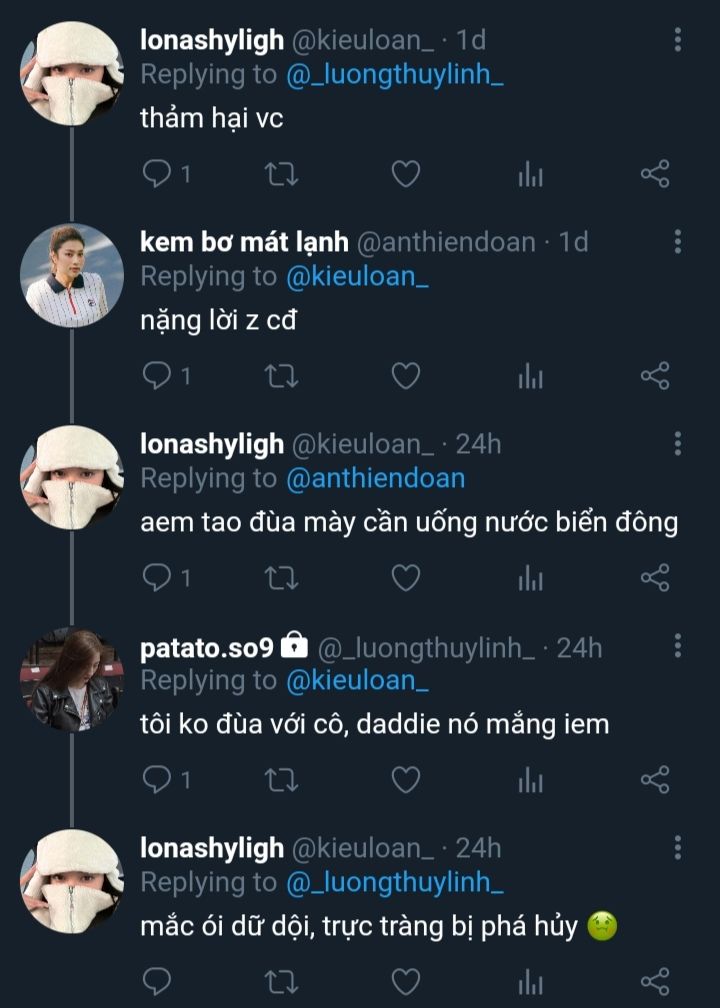Image resolution: width=720 pixels, height=1008 pixels.
Task: Like the "mắc ói dữ dội" tweet
Action: click(405, 980)
